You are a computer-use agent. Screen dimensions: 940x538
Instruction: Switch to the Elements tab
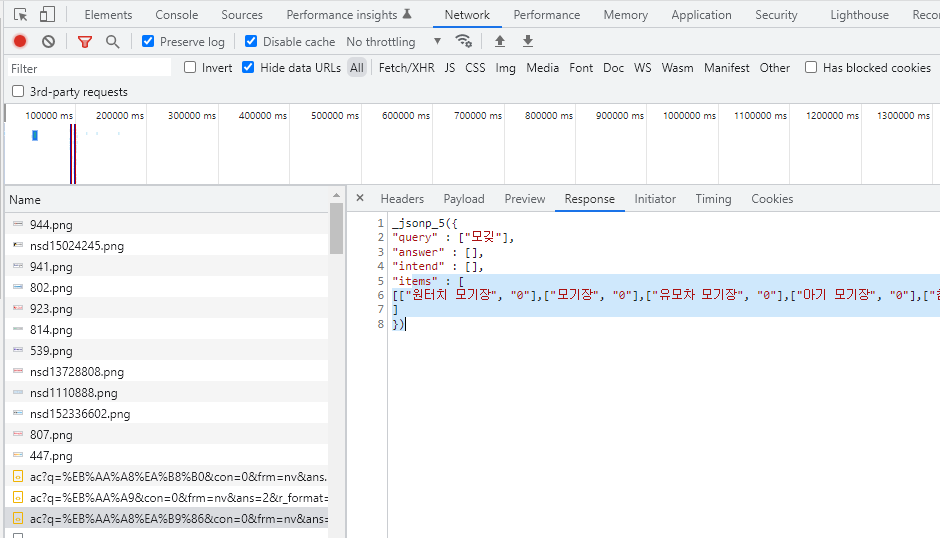pyautogui.click(x=108, y=14)
